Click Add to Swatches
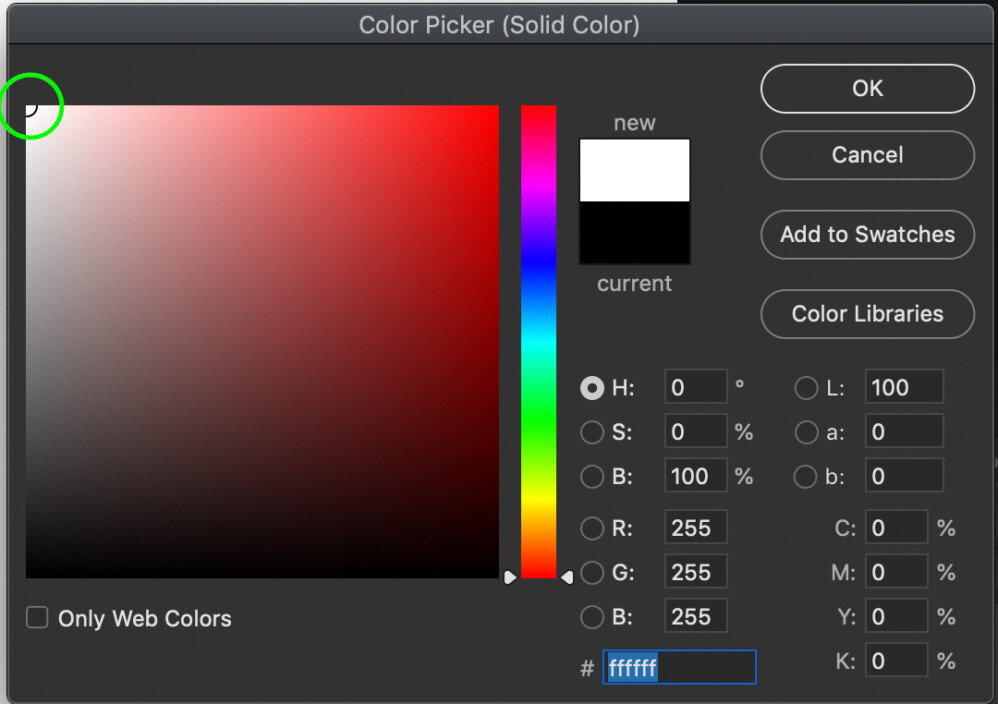The image size is (998, 704). click(866, 234)
